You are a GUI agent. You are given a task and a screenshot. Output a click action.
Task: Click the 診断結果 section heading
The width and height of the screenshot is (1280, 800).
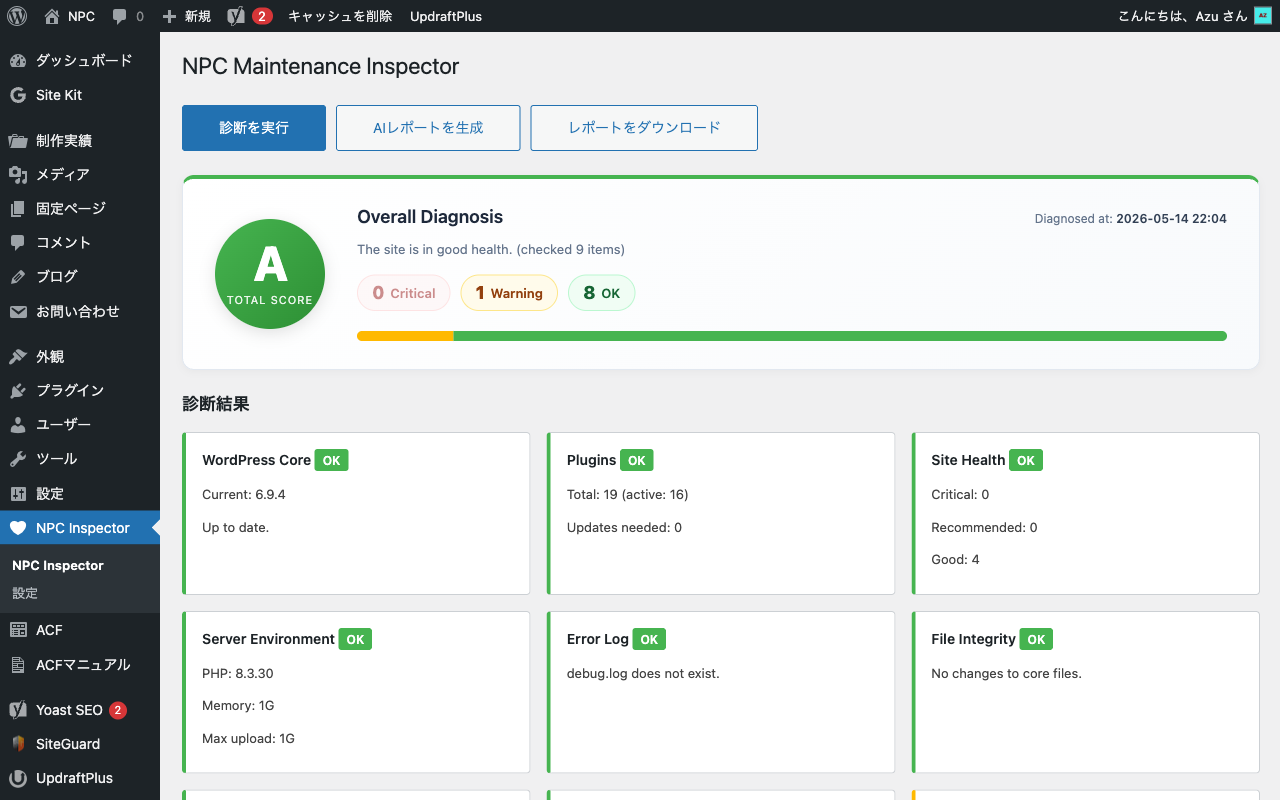(216, 404)
